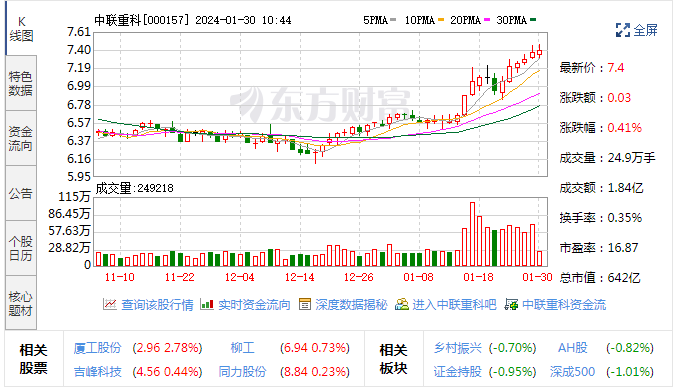Click the 总市值 value 642亿
Viewport: 675px width, 389px height.
[x=624, y=278]
